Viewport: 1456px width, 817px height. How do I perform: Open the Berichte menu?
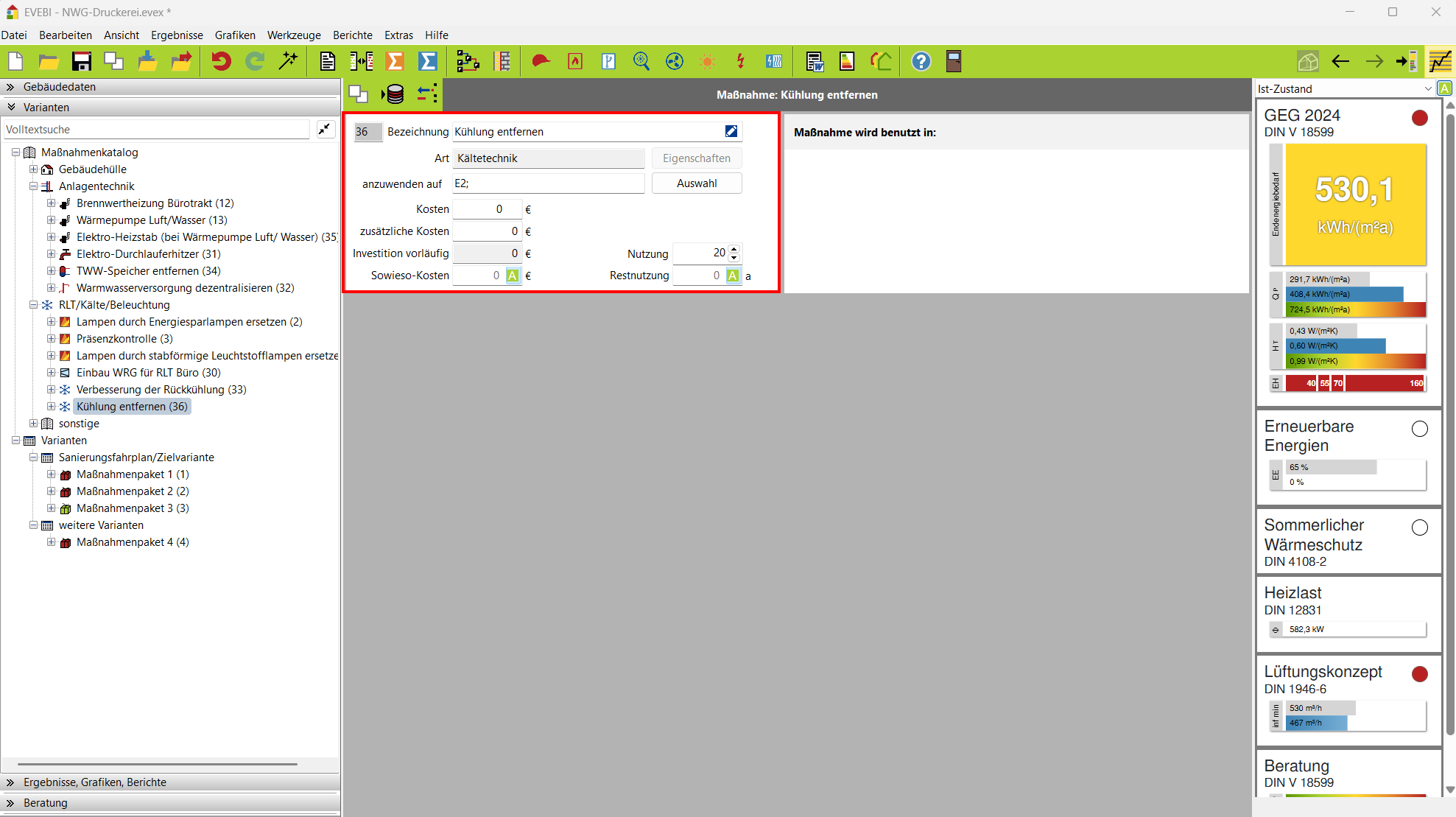pos(352,35)
